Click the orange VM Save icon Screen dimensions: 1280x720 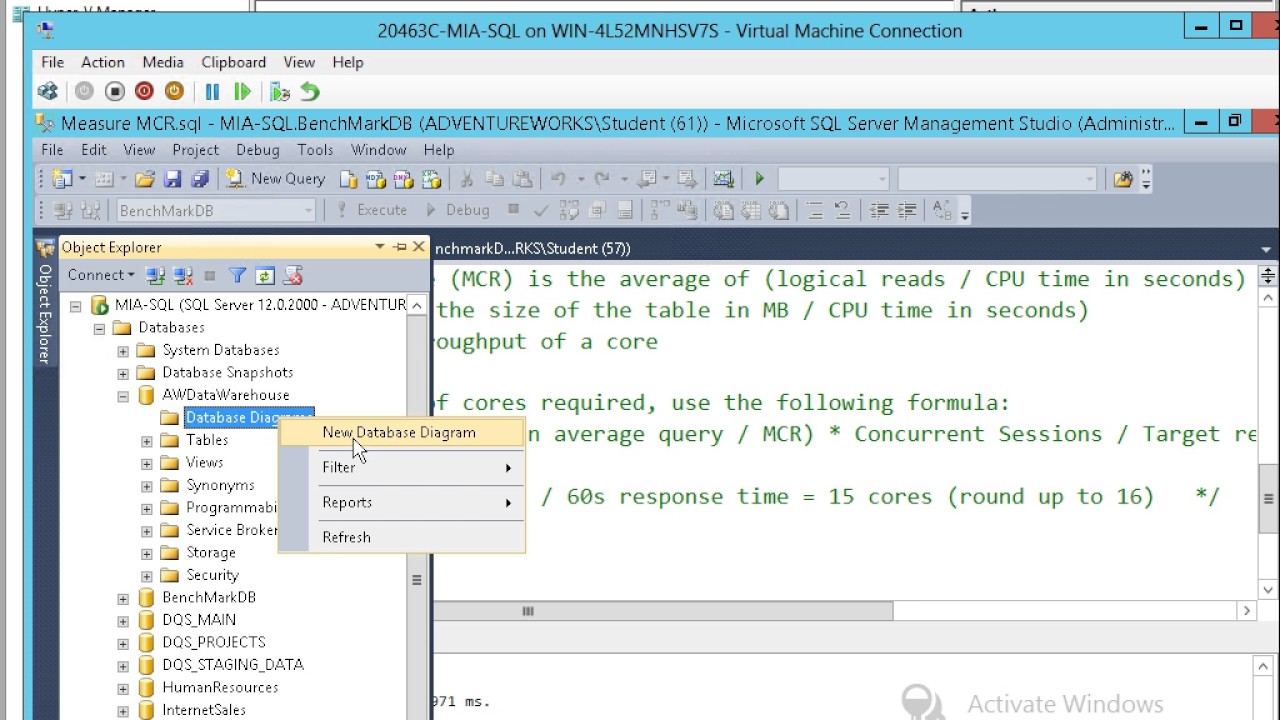pos(174,91)
